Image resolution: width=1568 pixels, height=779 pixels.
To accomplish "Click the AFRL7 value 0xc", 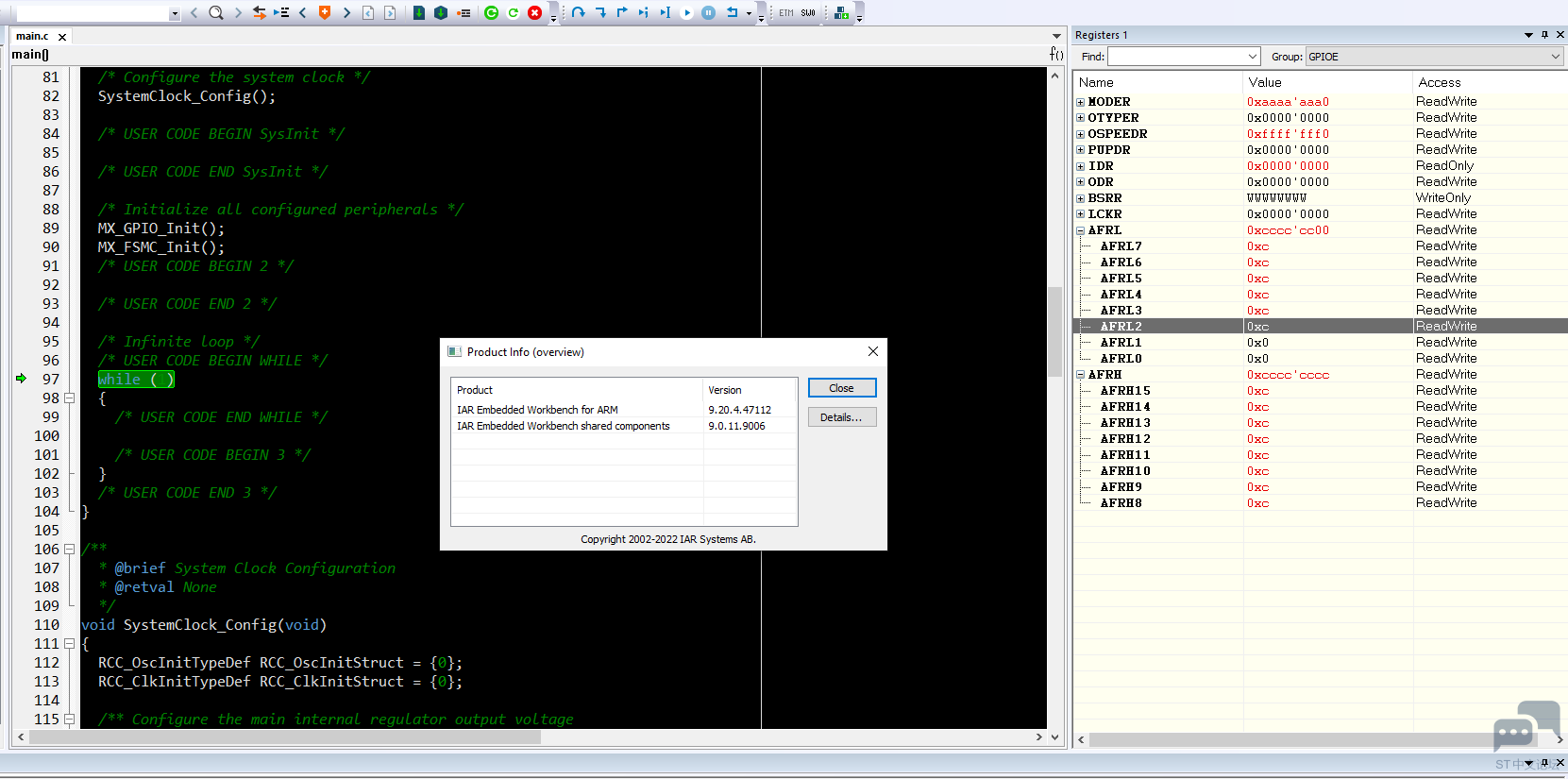I will tap(1257, 246).
